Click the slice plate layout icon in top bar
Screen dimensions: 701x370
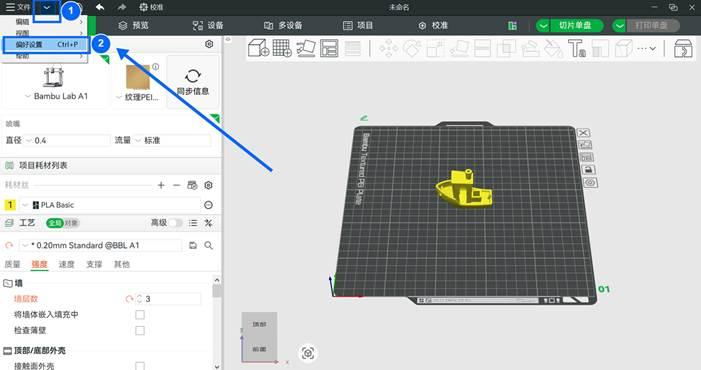point(512,25)
